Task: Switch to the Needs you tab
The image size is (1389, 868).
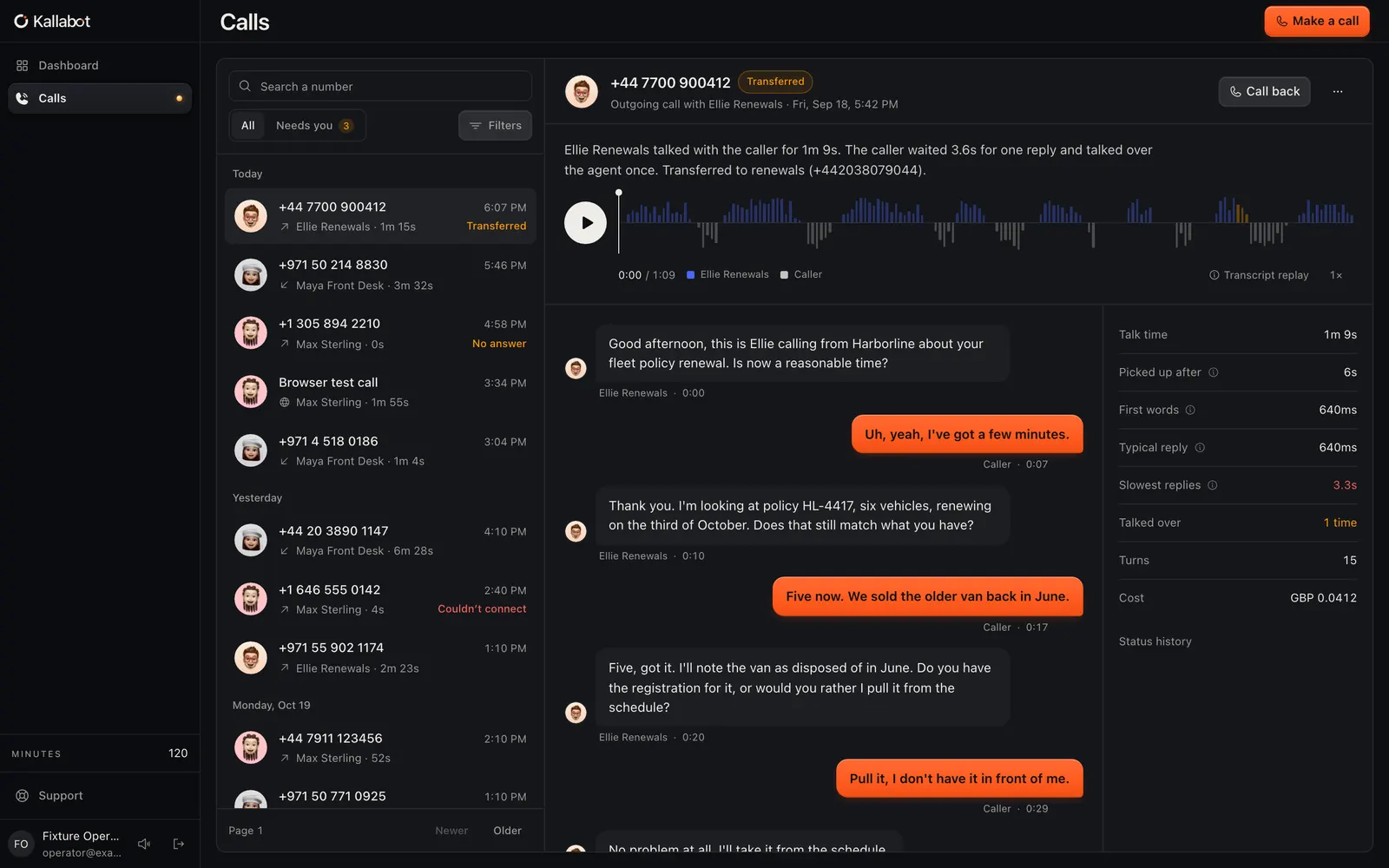Action: (313, 126)
